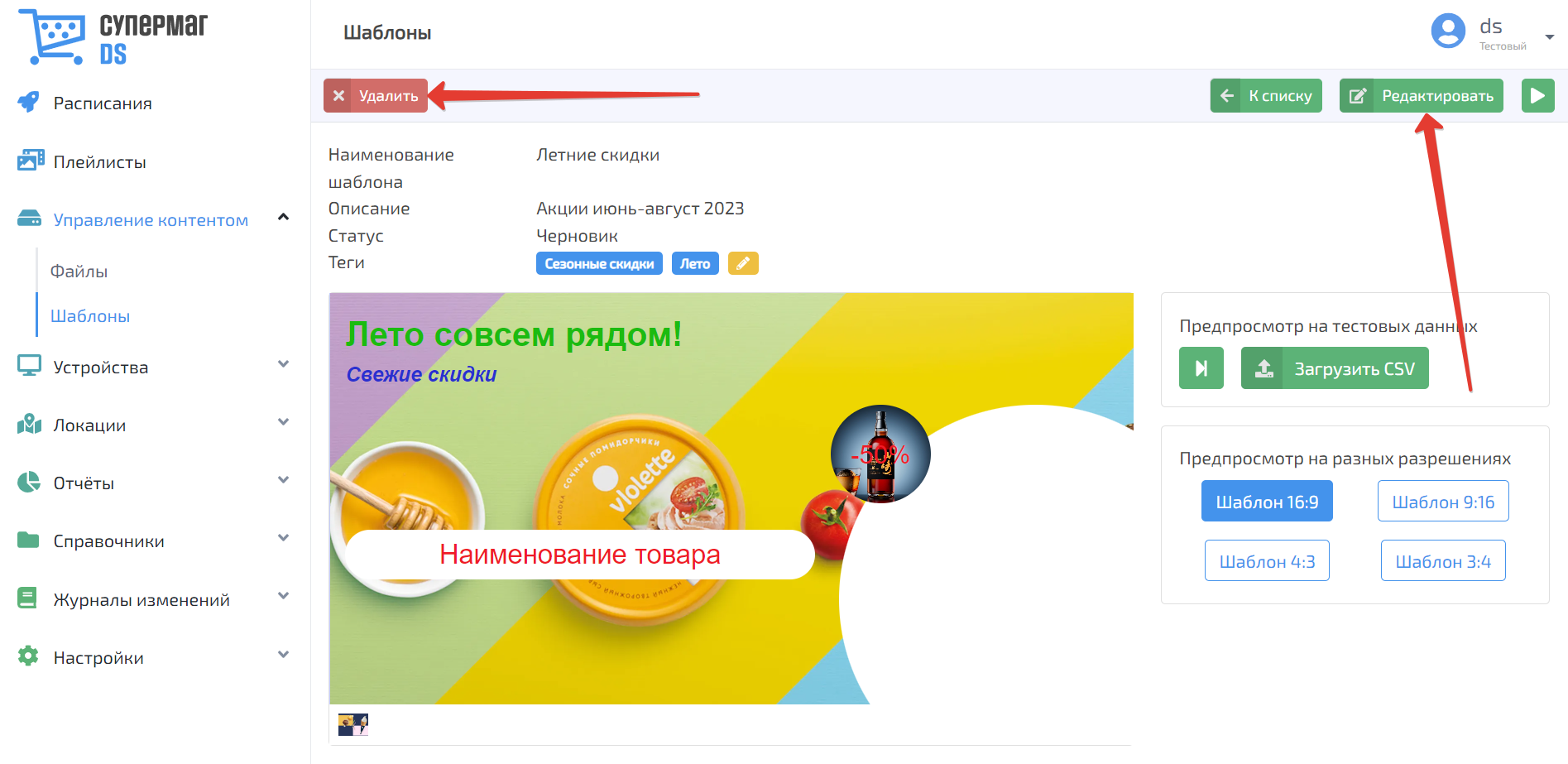Click the Редактировать button
1568x764 pixels.
[x=1422, y=96]
